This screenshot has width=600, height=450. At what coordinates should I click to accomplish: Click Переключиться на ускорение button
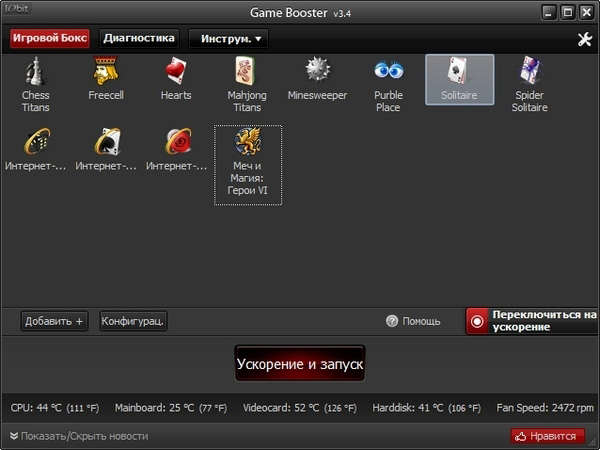[x=533, y=321]
